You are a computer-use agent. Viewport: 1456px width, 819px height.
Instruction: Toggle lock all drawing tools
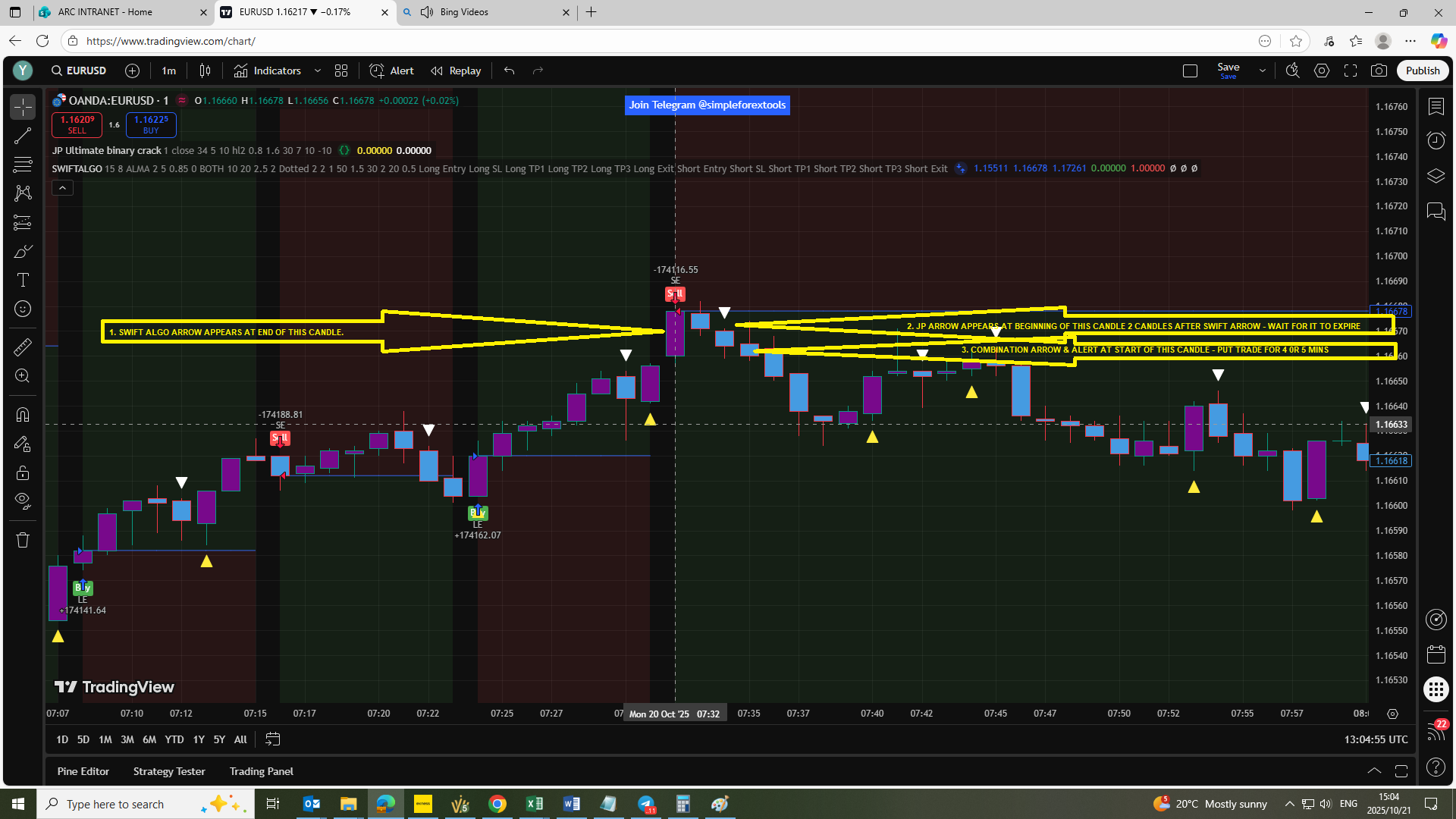point(23,472)
